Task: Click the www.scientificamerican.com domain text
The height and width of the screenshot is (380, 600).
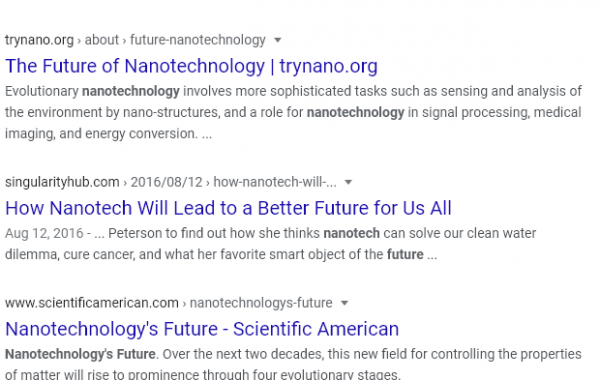Action: coord(92,303)
